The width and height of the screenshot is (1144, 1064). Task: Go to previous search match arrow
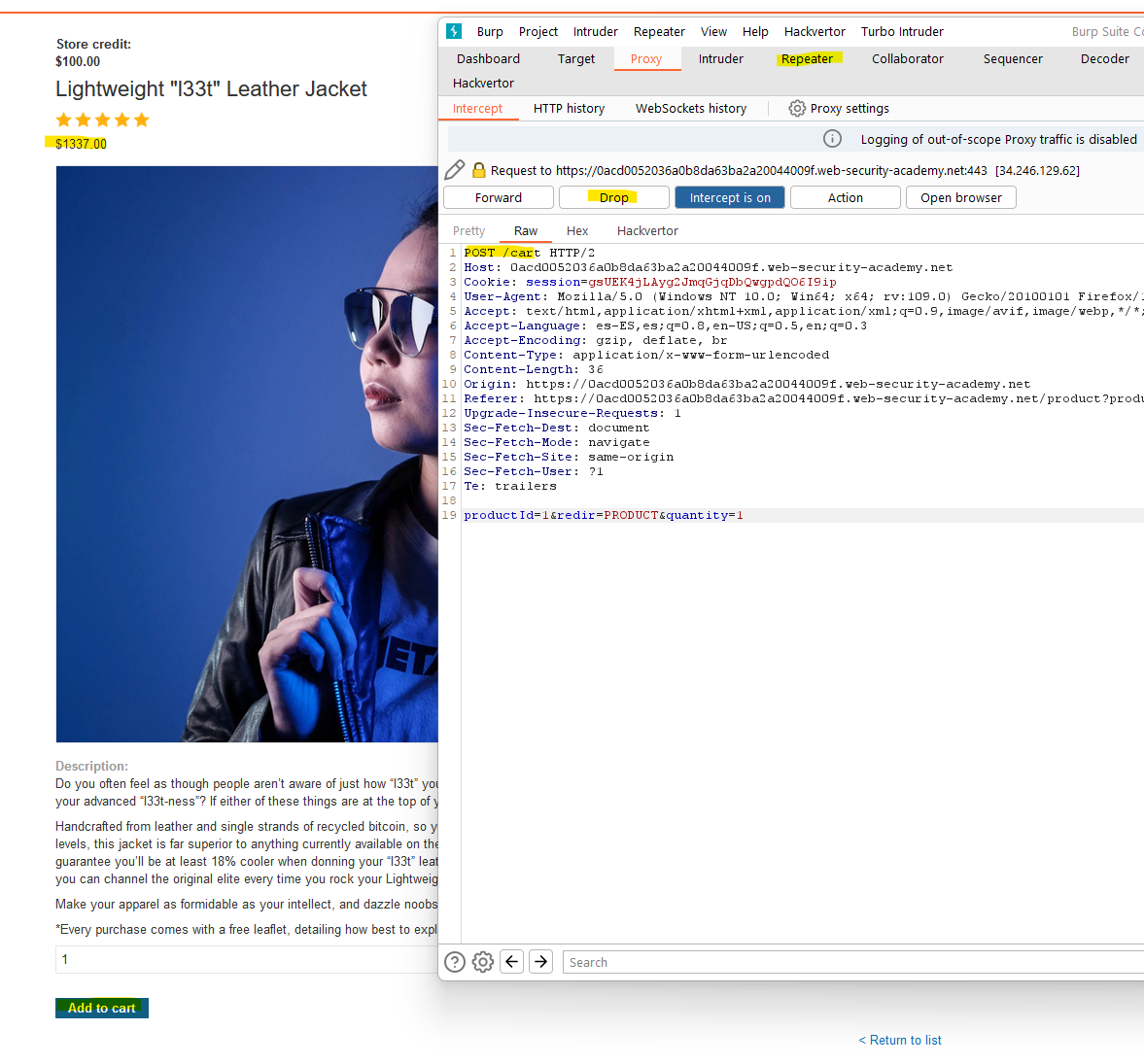511,962
